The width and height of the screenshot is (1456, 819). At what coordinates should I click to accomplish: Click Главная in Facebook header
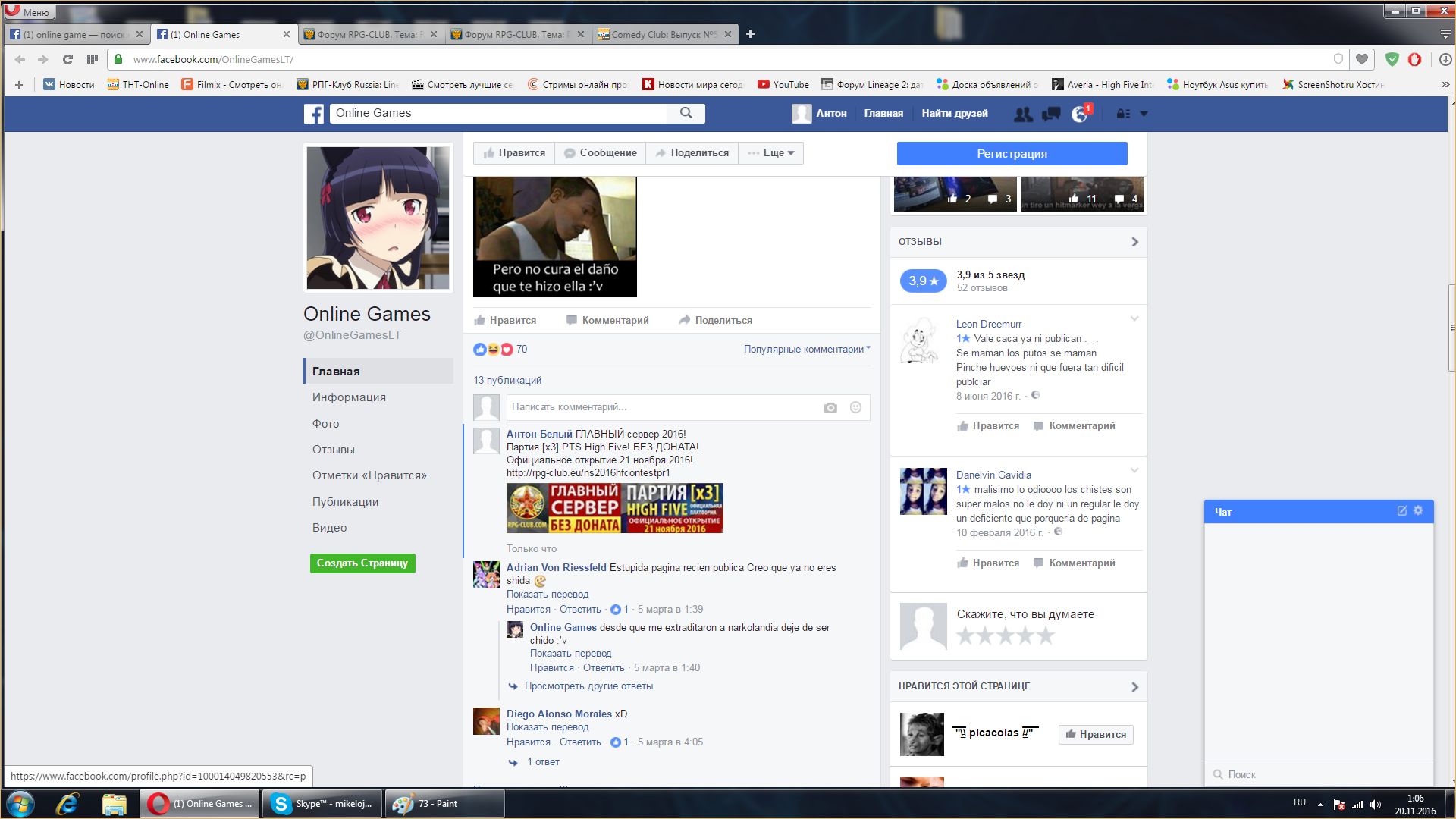[x=883, y=114]
